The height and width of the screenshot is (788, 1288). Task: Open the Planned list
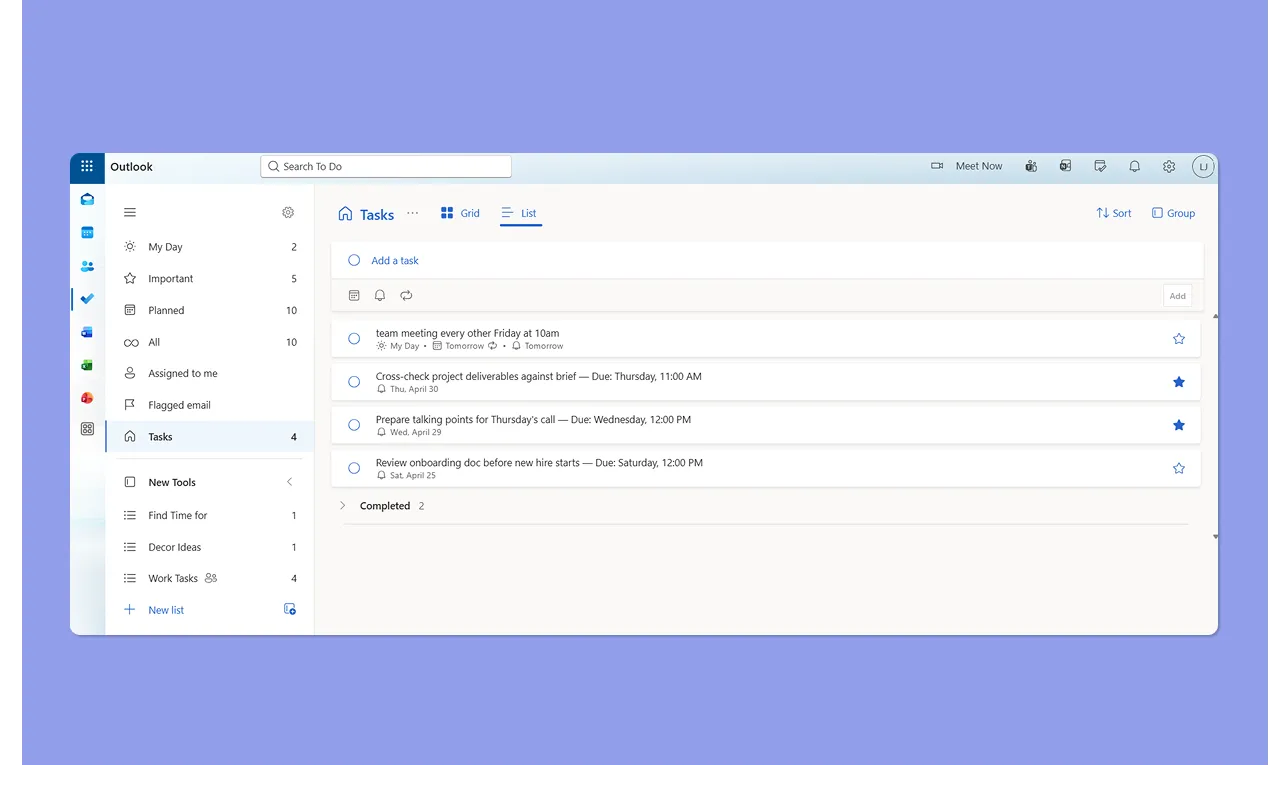[210, 310]
